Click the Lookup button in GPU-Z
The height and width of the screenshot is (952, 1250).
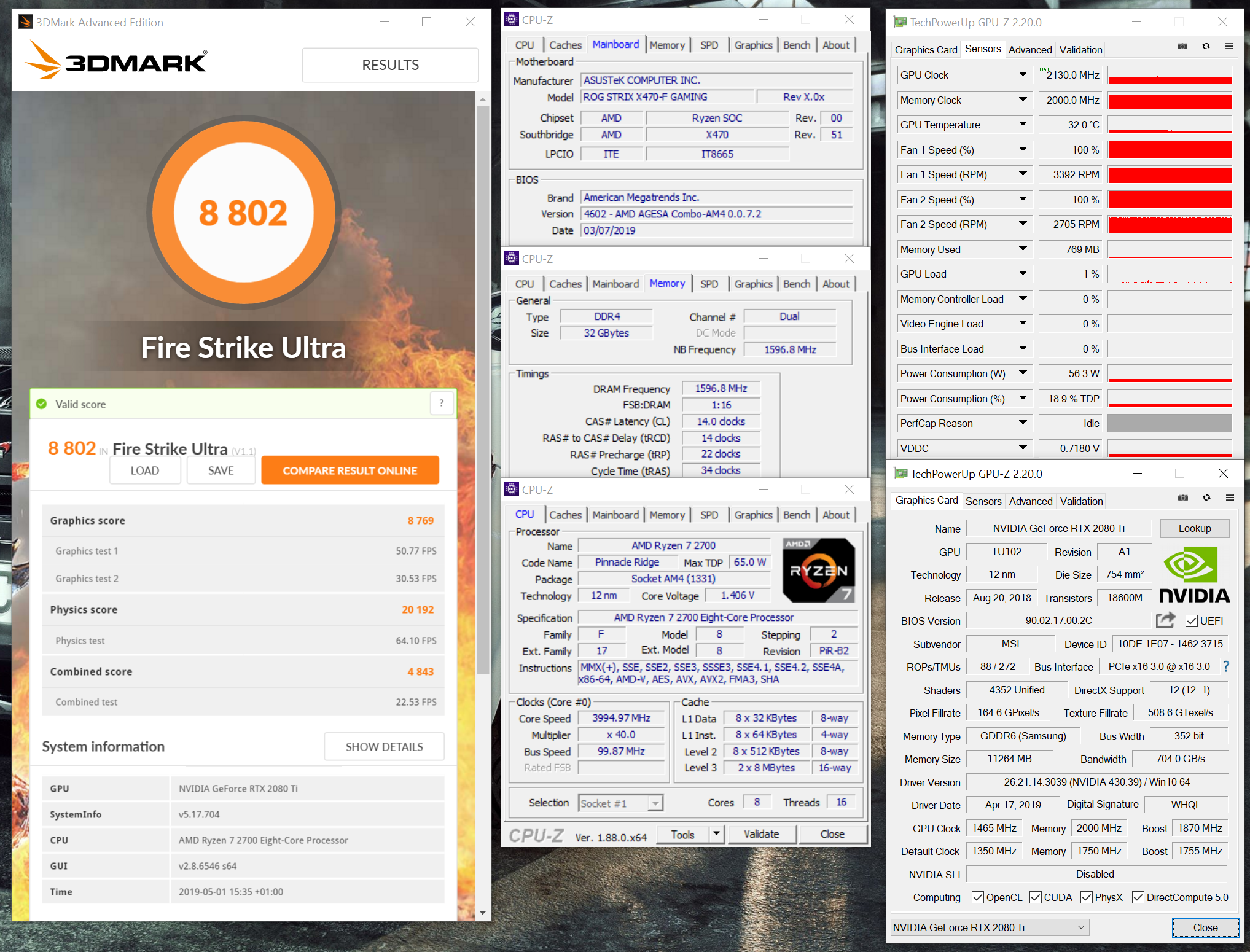click(1195, 528)
